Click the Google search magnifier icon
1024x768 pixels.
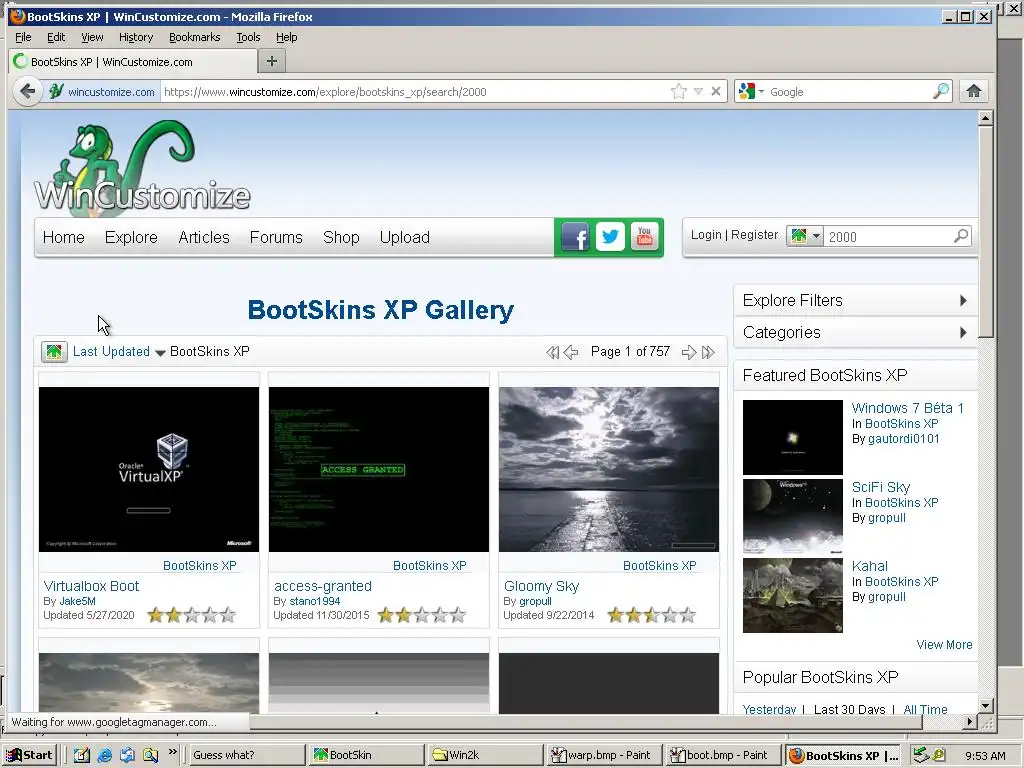click(x=941, y=91)
